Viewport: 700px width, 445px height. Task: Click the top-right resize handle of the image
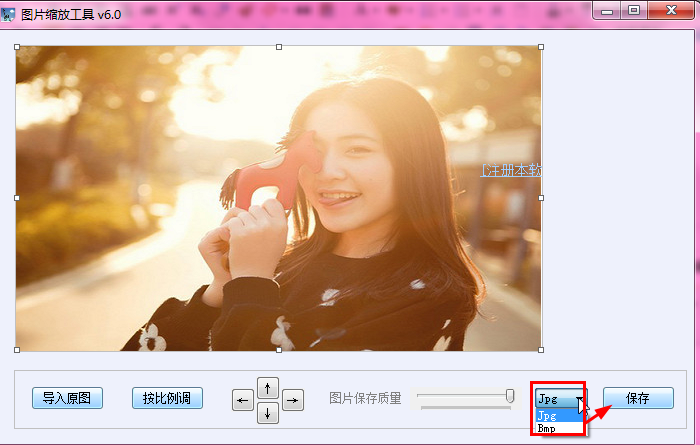(x=541, y=47)
